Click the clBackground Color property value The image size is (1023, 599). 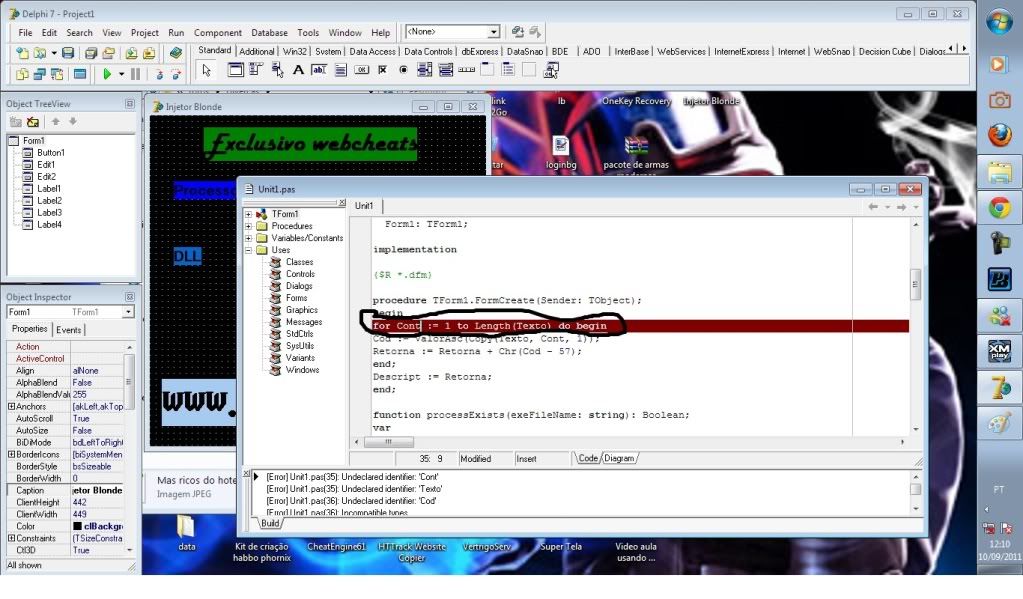(x=98, y=527)
